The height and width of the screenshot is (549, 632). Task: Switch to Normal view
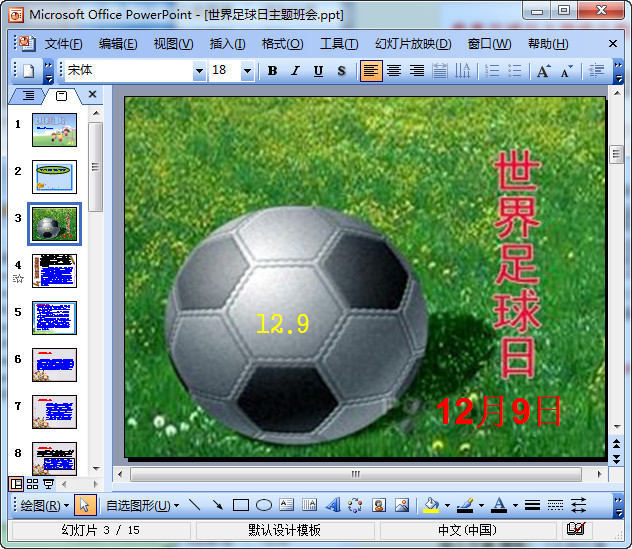point(17,484)
